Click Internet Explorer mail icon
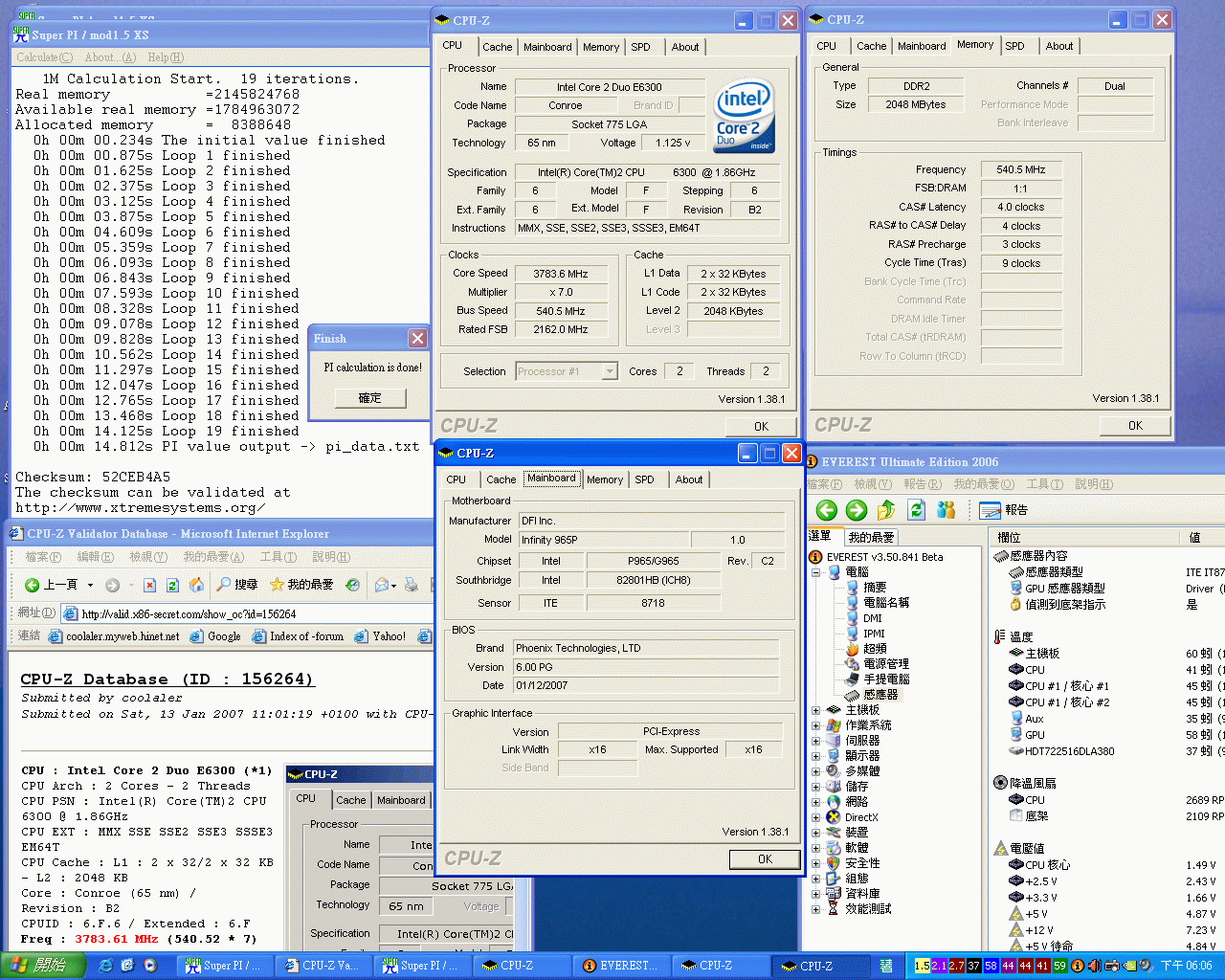This screenshot has width=1225, height=980. [382, 585]
